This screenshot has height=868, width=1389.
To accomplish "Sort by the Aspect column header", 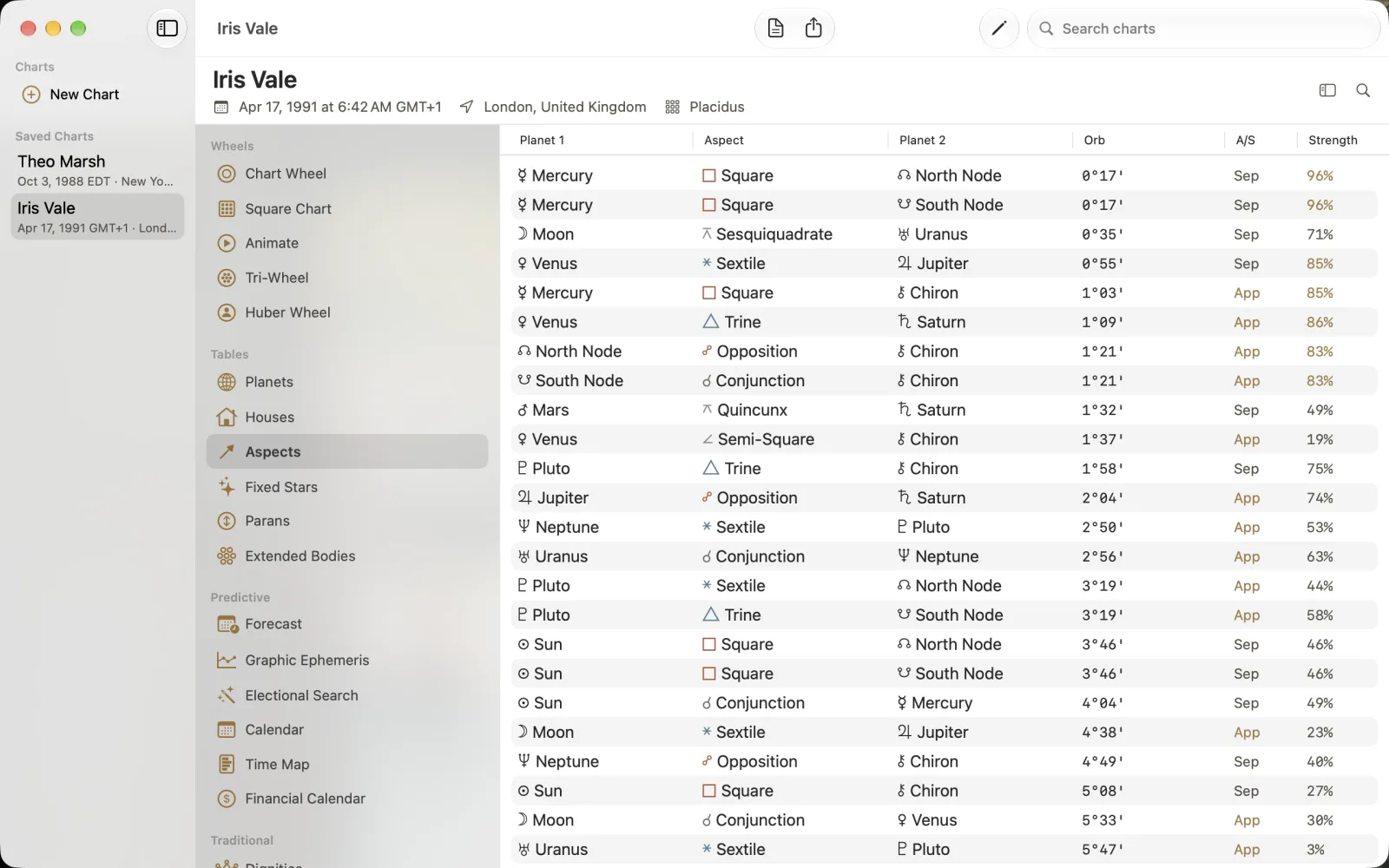I will pyautogui.click(x=724, y=140).
